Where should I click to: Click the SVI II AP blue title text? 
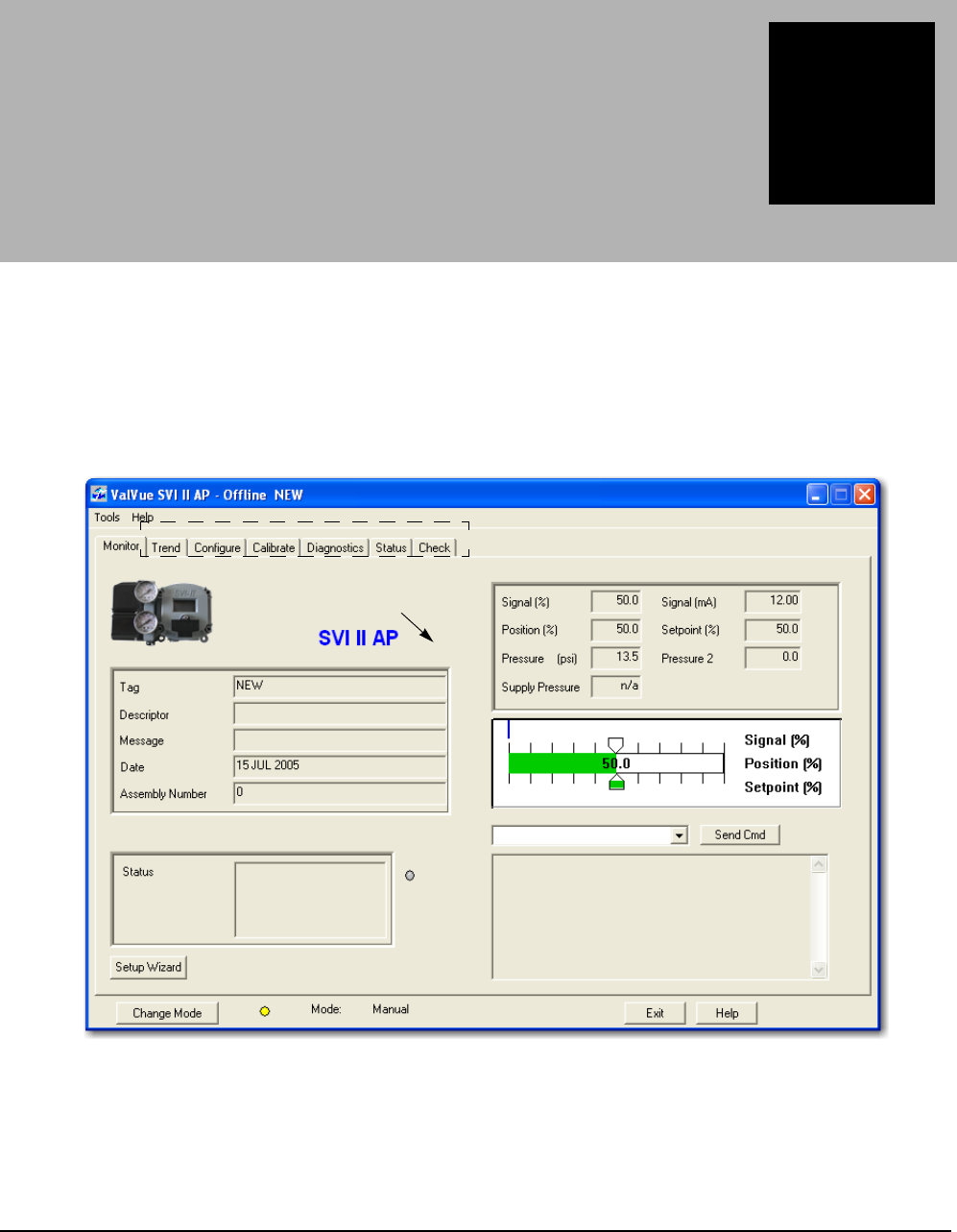tap(358, 638)
